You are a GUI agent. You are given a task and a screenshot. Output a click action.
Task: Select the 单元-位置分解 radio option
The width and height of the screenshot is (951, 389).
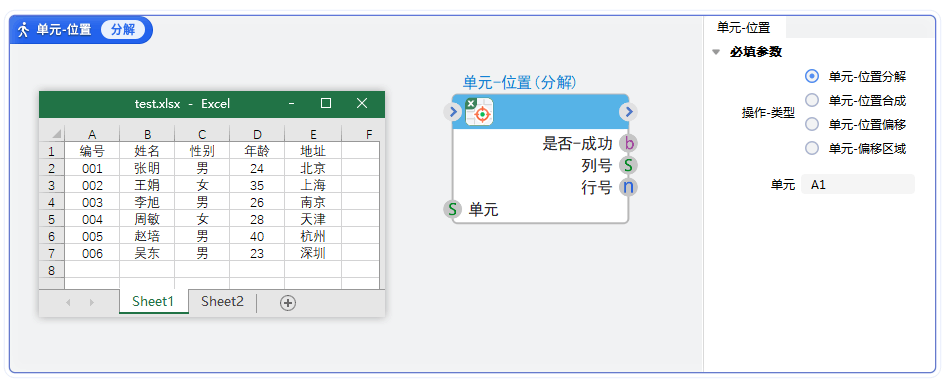(812, 76)
